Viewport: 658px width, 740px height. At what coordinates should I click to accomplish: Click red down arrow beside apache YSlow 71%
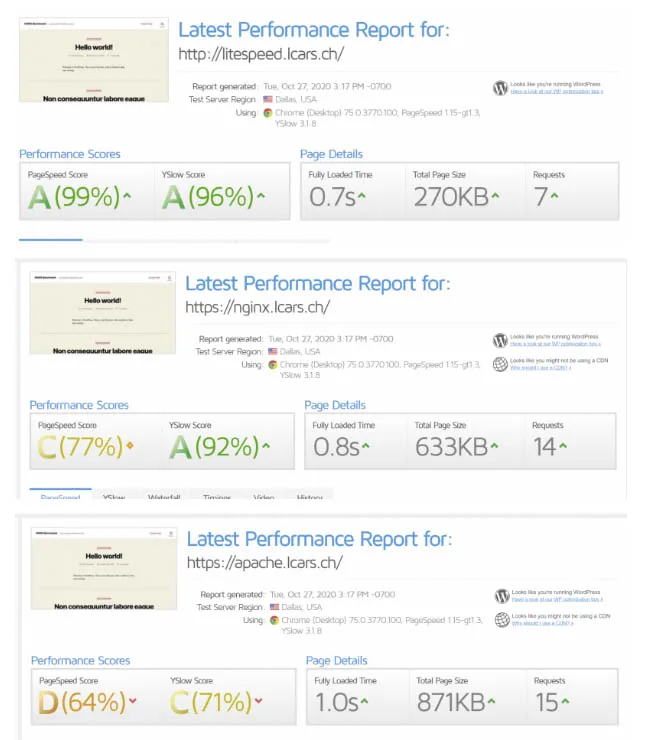pos(259,701)
